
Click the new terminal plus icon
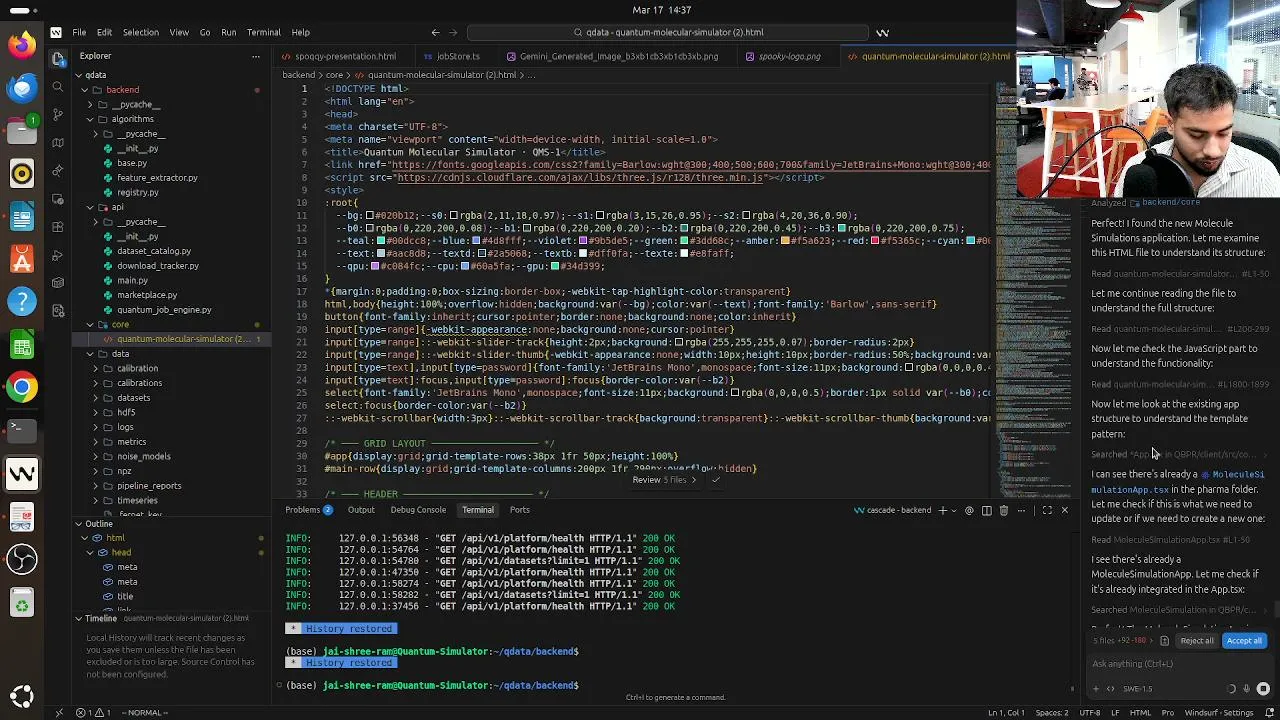pos(942,510)
